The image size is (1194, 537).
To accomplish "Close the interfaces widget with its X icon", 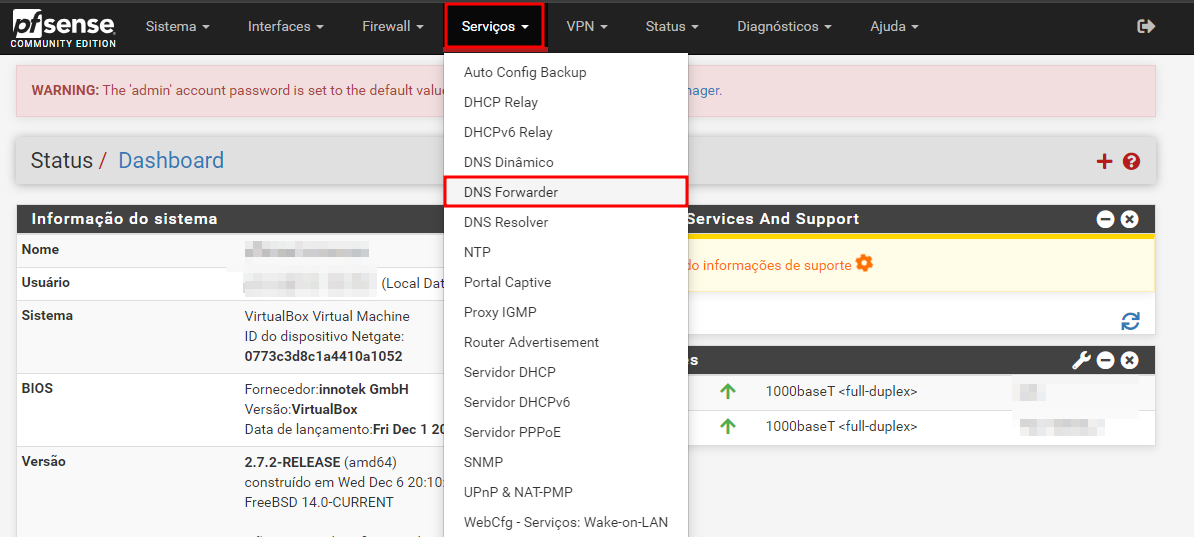I will click(x=1129, y=360).
